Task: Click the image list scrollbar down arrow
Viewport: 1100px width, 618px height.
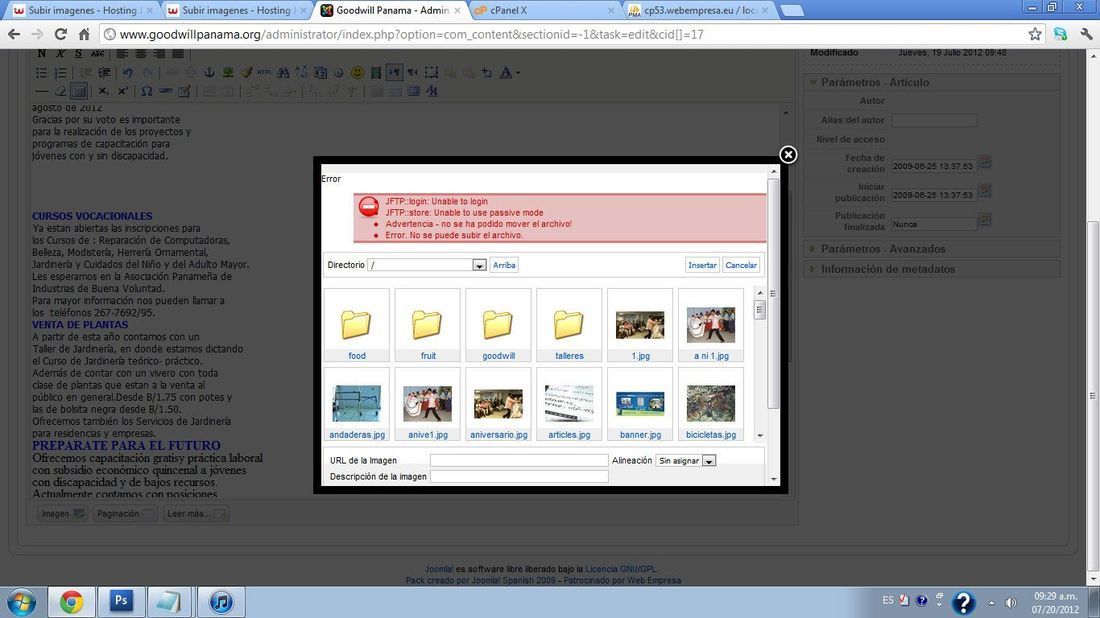Action: [x=760, y=436]
